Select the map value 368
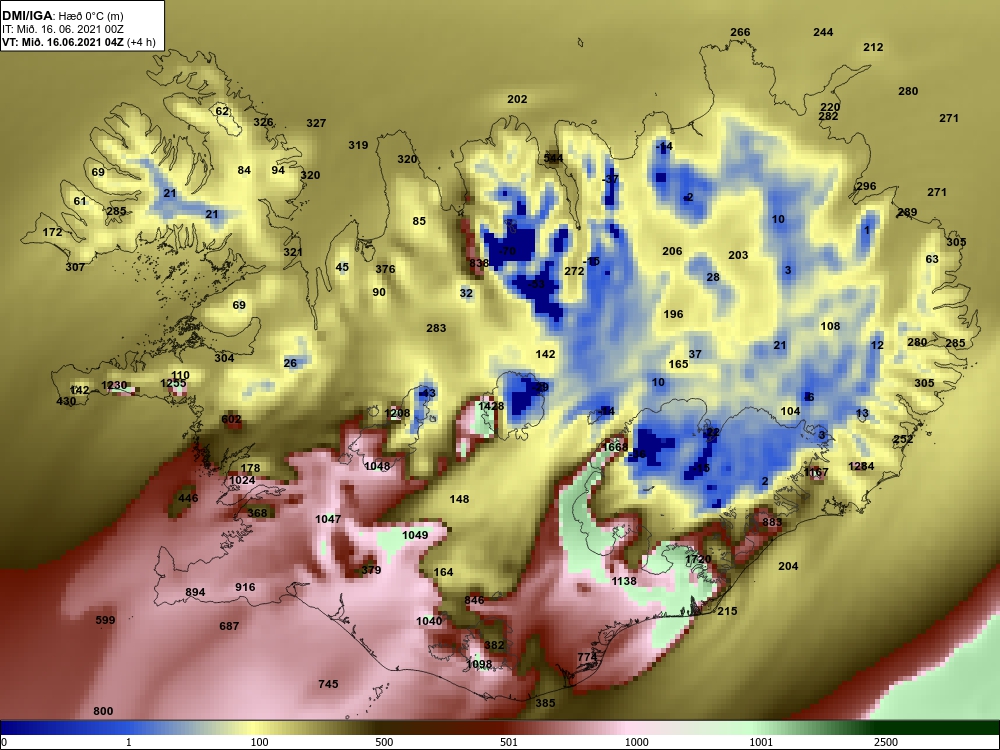 (258, 513)
